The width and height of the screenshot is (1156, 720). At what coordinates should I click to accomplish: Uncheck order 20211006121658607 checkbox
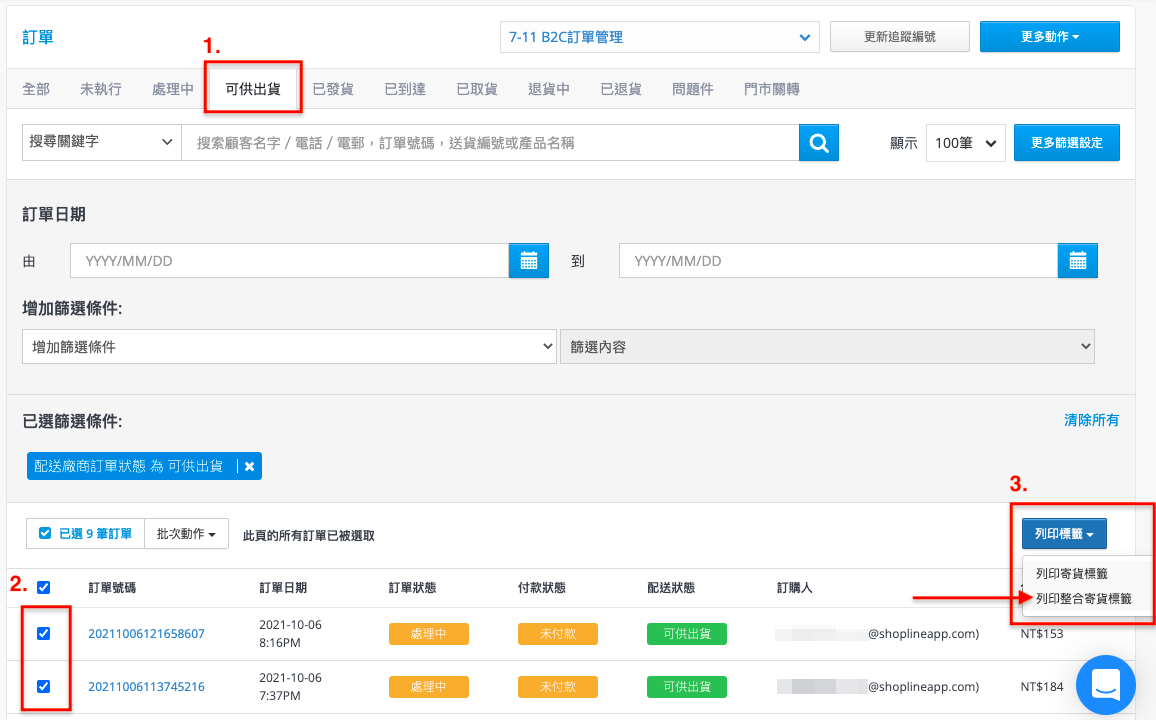tap(43, 633)
